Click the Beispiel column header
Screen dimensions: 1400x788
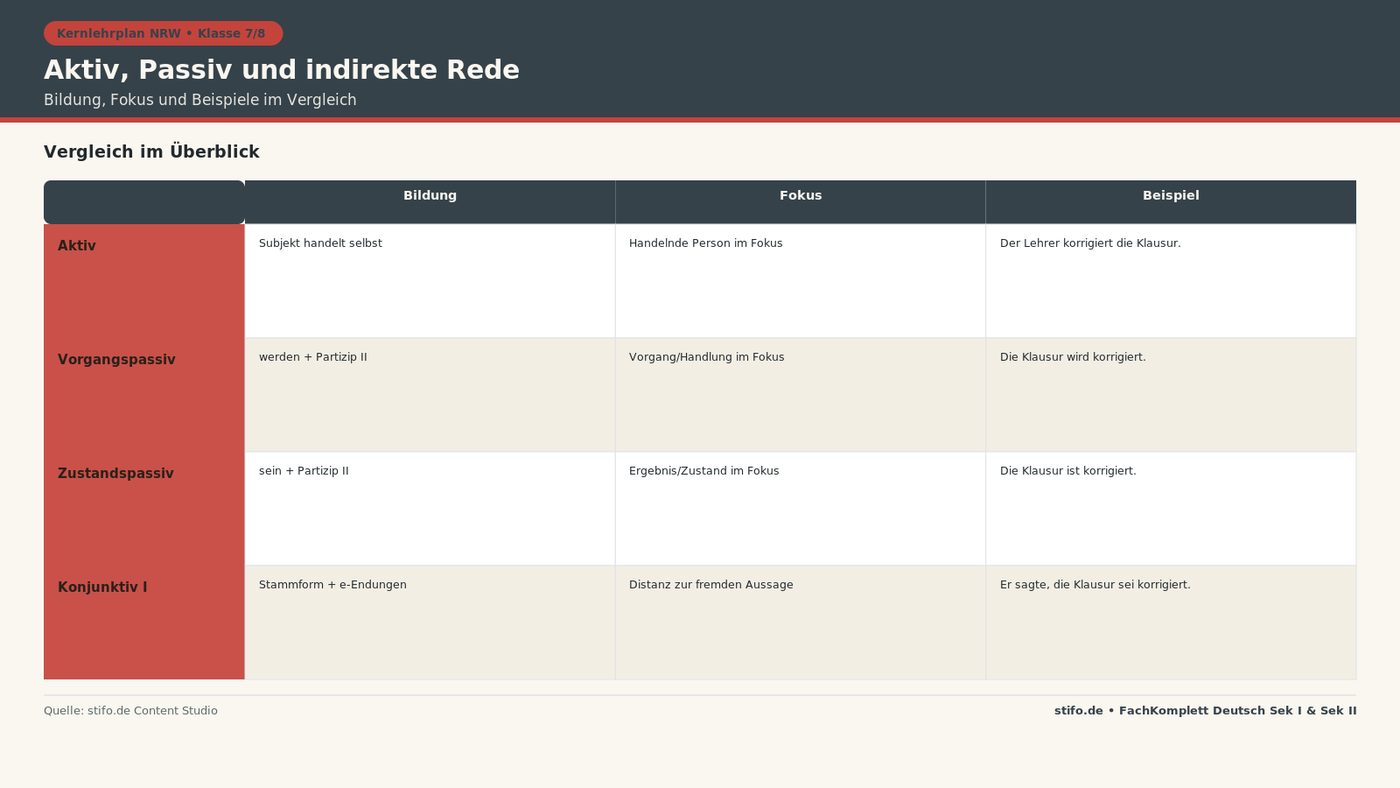point(1171,202)
